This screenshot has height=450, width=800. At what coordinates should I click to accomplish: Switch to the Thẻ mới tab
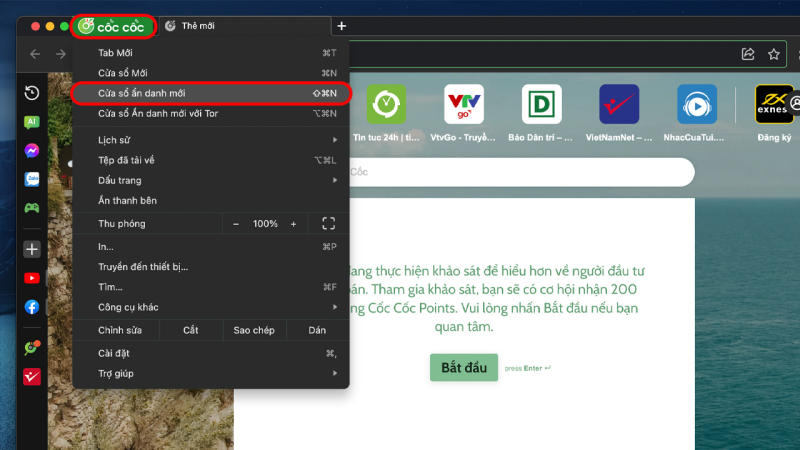click(245, 26)
